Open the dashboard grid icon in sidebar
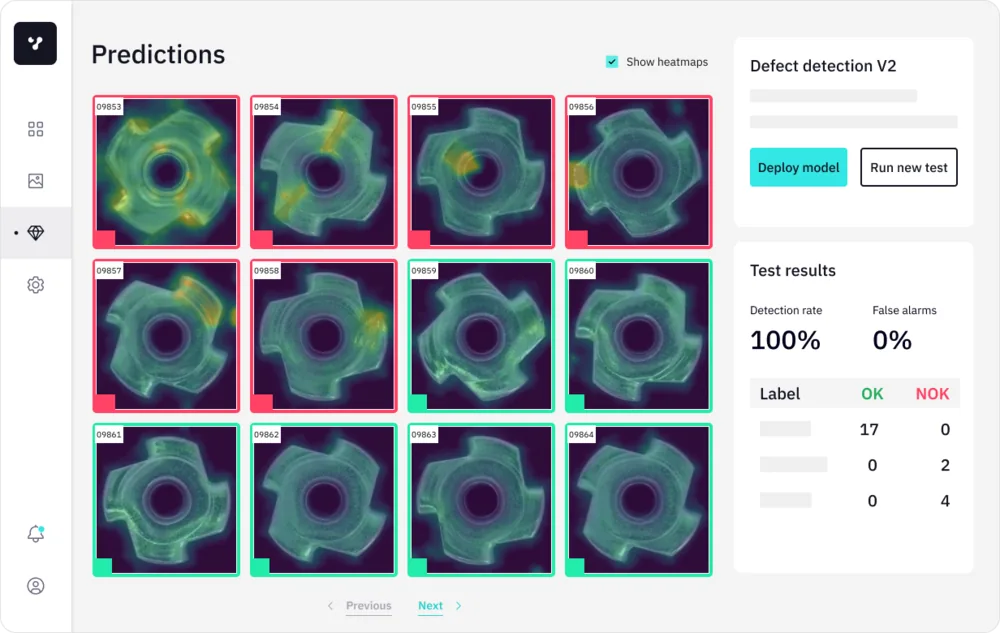 tap(36, 129)
